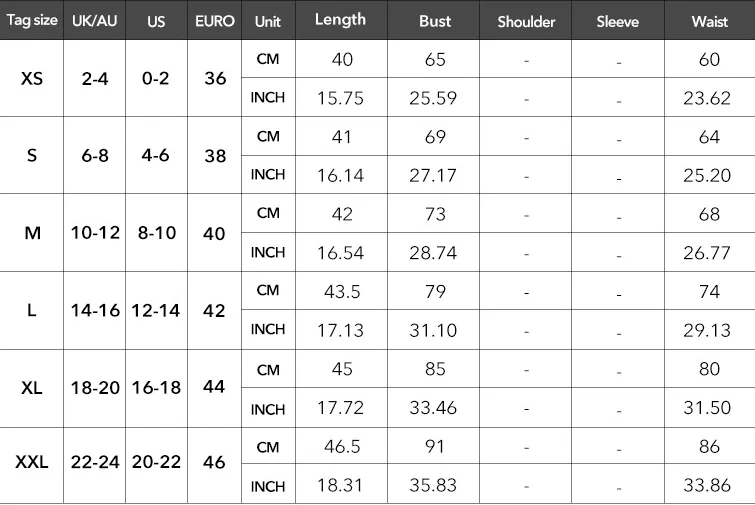Click UK/AU size 14-16 cell
The height and width of the screenshot is (505, 755).
95,311
